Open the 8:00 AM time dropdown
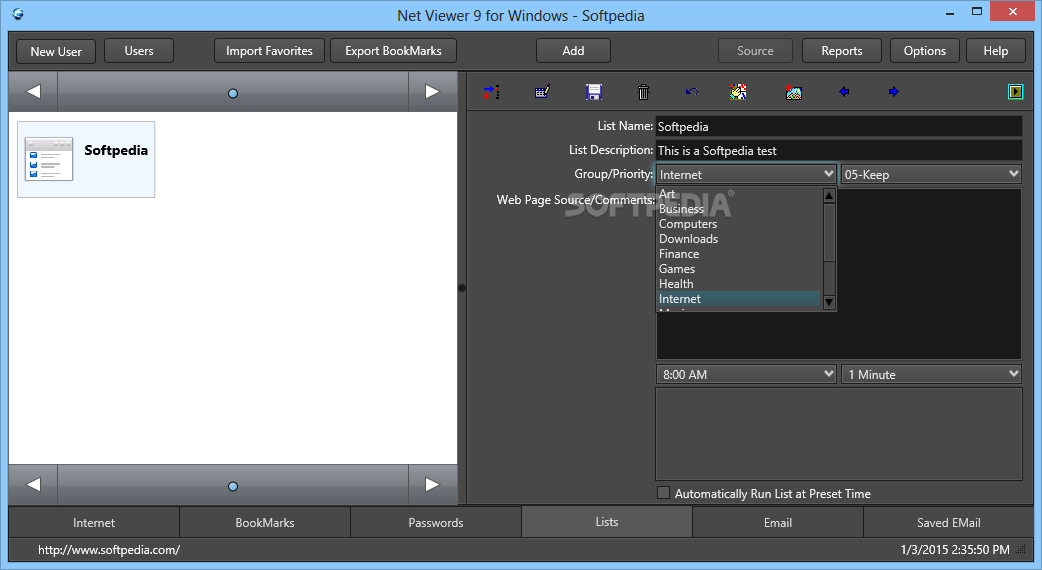1042x570 pixels. pos(746,374)
